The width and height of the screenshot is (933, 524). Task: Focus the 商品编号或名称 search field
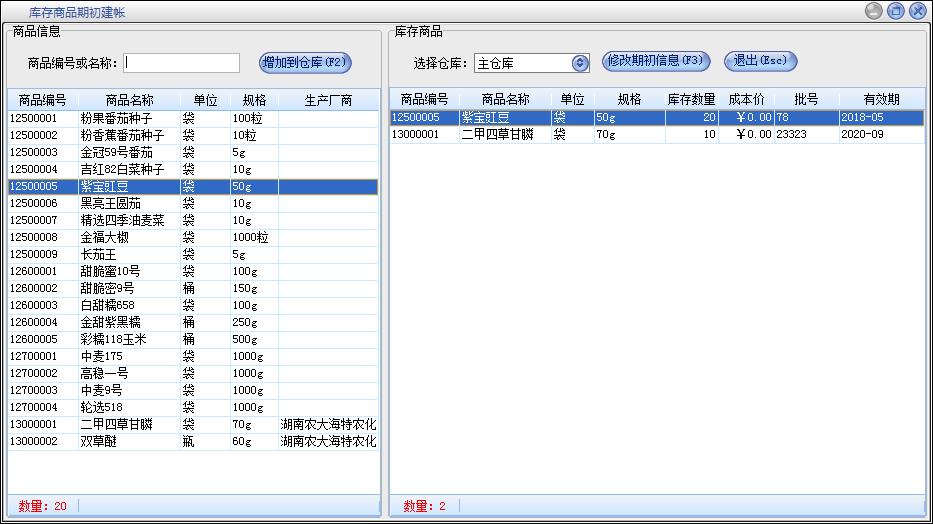tap(182, 63)
